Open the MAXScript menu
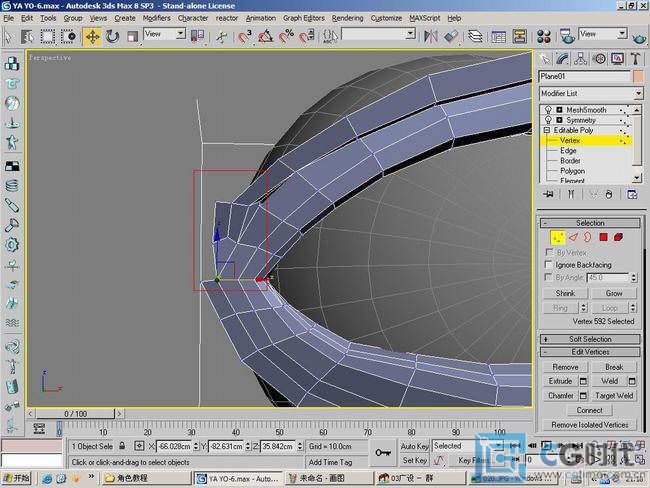The height and width of the screenshot is (488, 650). click(424, 18)
